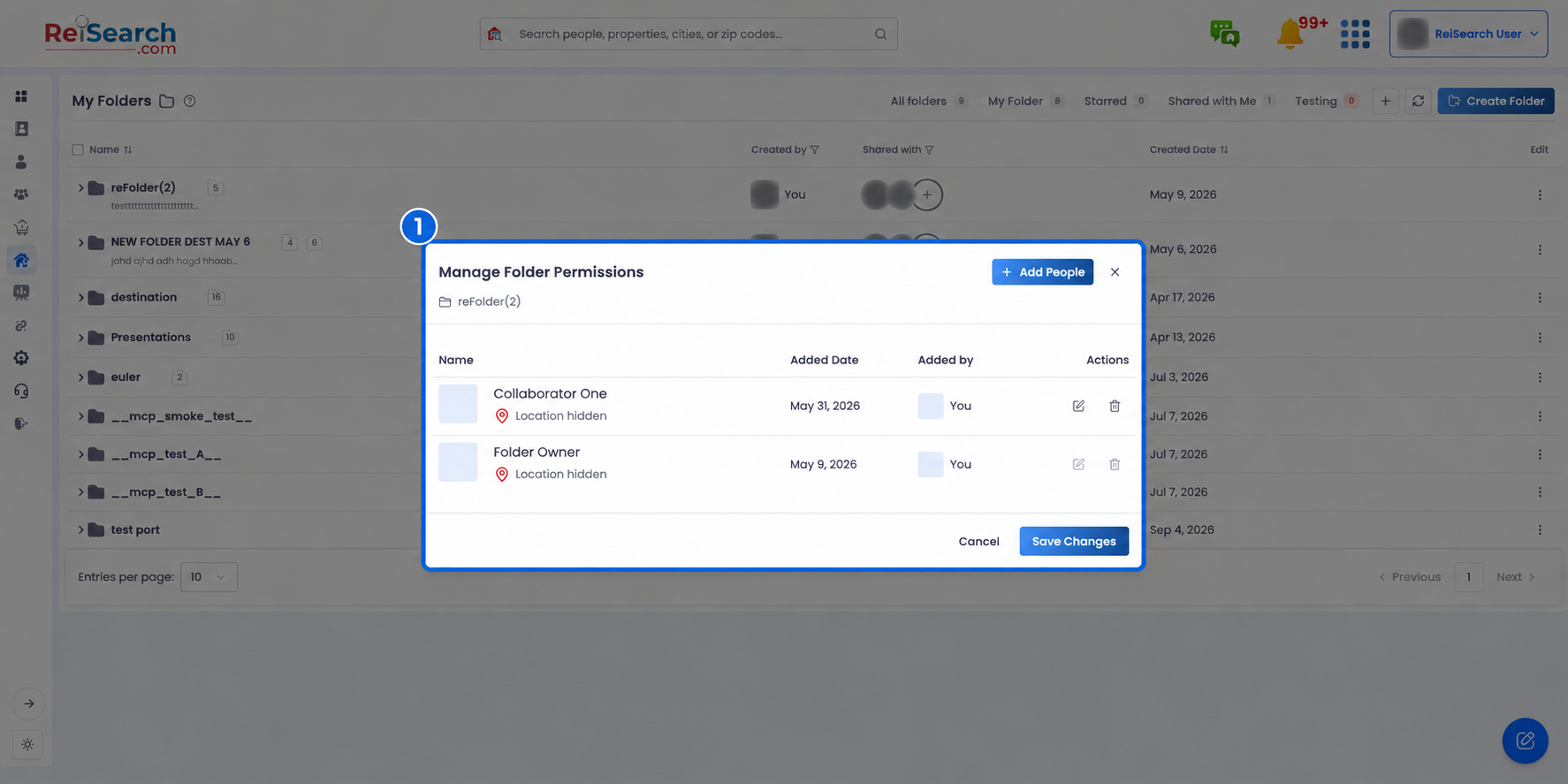Expand the destination folder row
1568x784 pixels.
[80, 297]
